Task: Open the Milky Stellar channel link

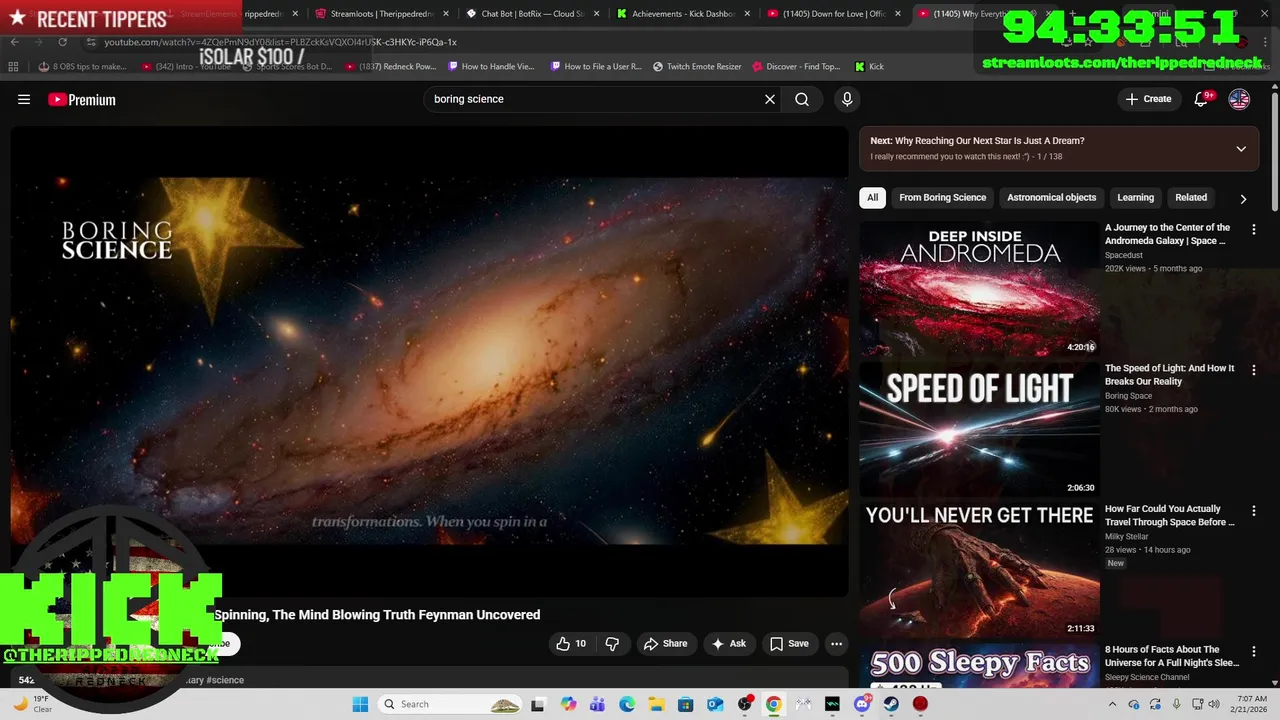Action: point(1127,537)
